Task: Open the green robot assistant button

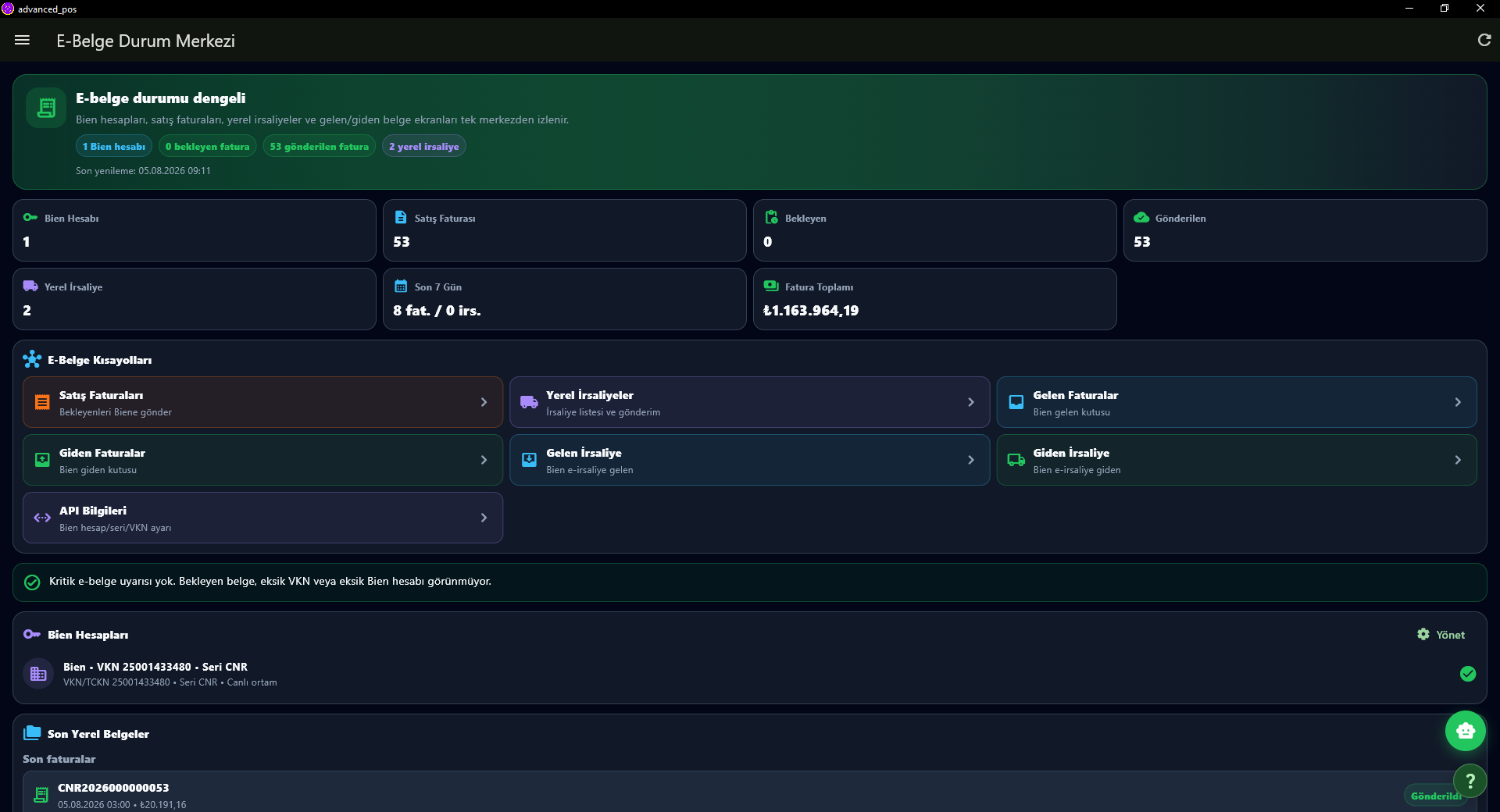Action: point(1466,731)
